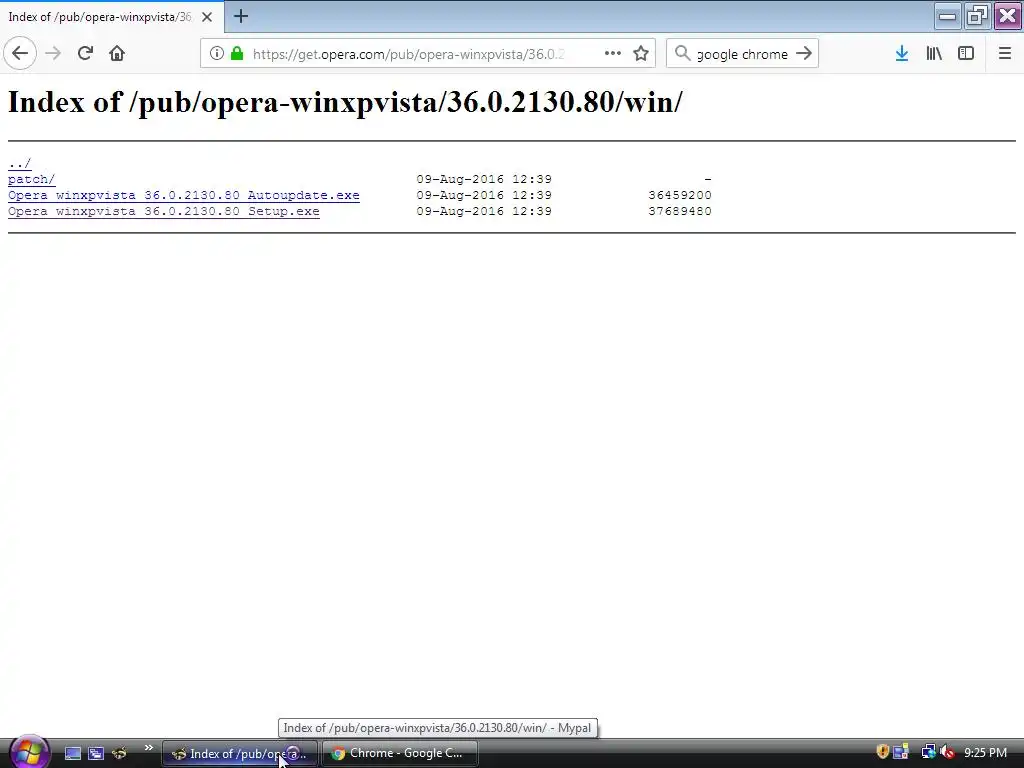The image size is (1024, 768).
Task: Click the google chrome search field
Action: [x=742, y=54]
